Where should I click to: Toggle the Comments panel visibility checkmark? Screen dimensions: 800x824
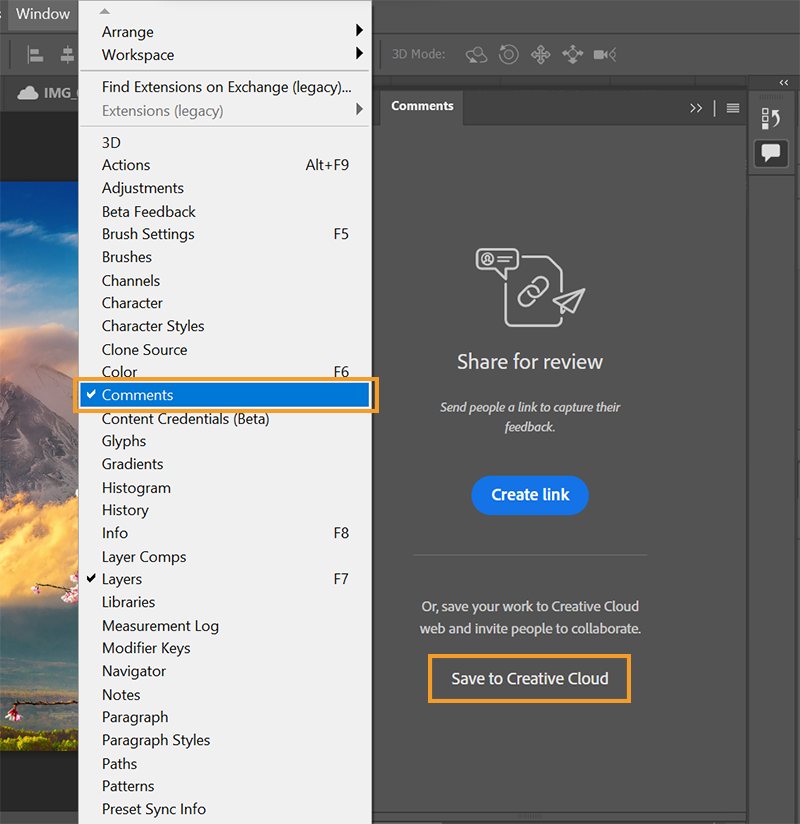click(92, 395)
